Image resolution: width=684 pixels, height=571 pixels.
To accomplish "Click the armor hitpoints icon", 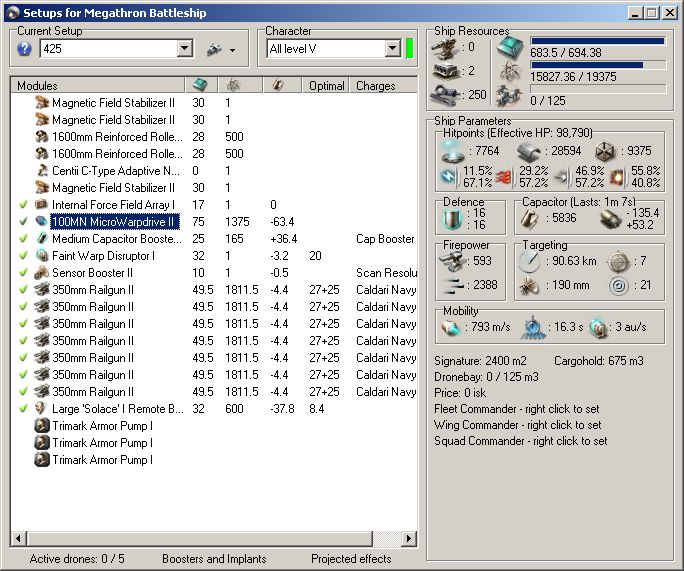I will coord(527,149).
